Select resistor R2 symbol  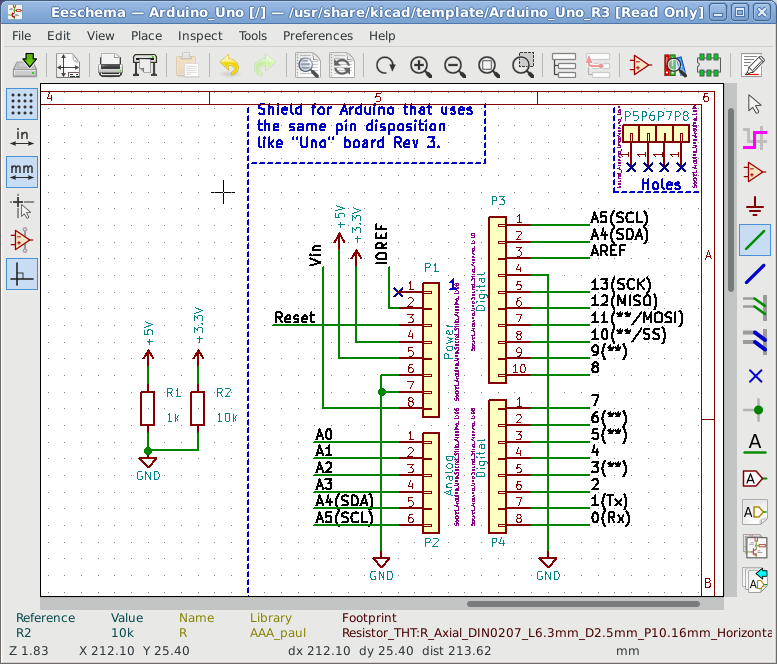pos(198,408)
